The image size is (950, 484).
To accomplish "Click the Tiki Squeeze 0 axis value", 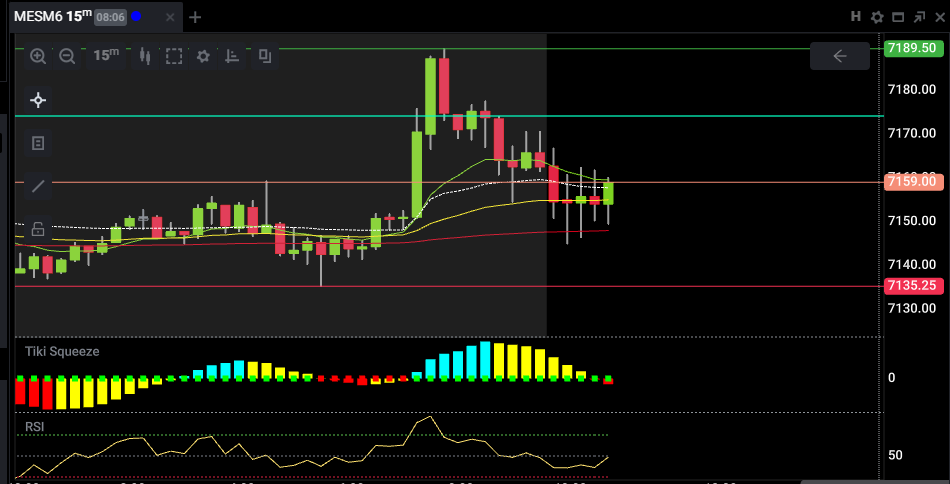I will click(891, 377).
